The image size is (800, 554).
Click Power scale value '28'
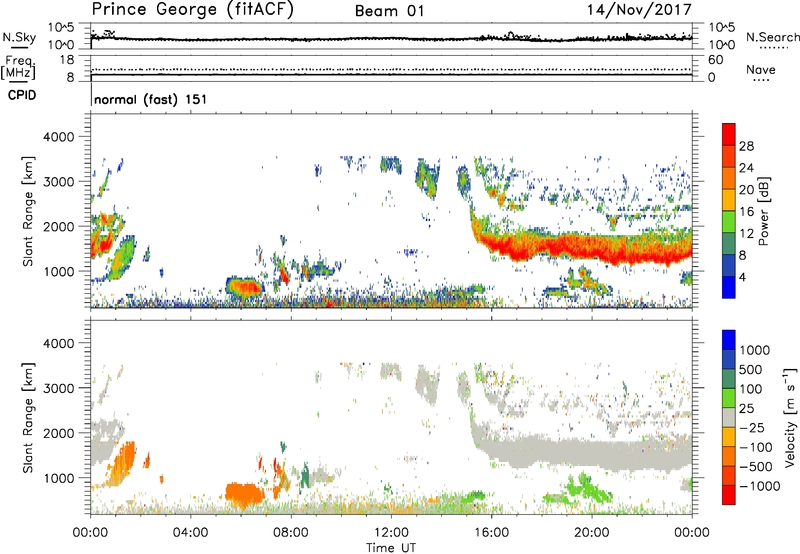746,146
